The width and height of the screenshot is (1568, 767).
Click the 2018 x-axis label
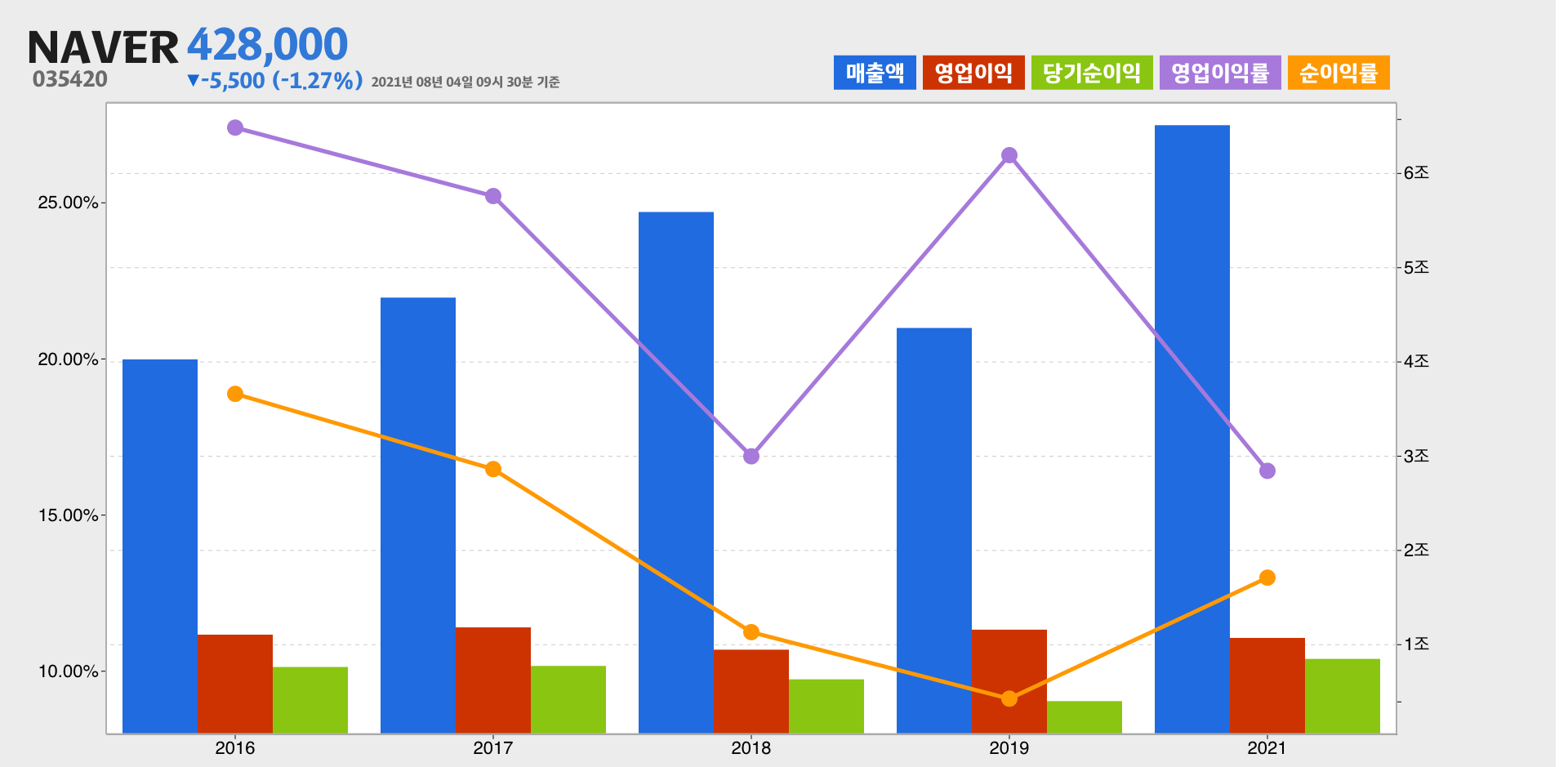tap(751, 748)
